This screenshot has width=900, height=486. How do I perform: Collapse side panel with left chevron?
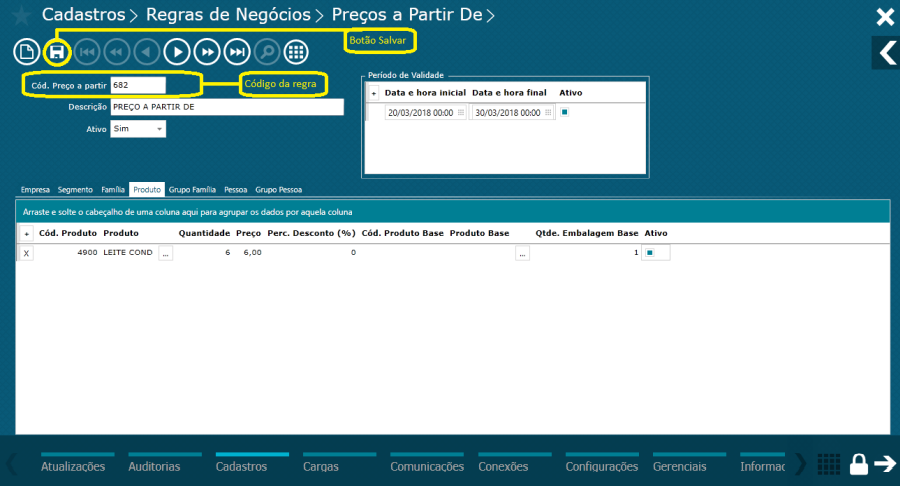click(x=886, y=53)
